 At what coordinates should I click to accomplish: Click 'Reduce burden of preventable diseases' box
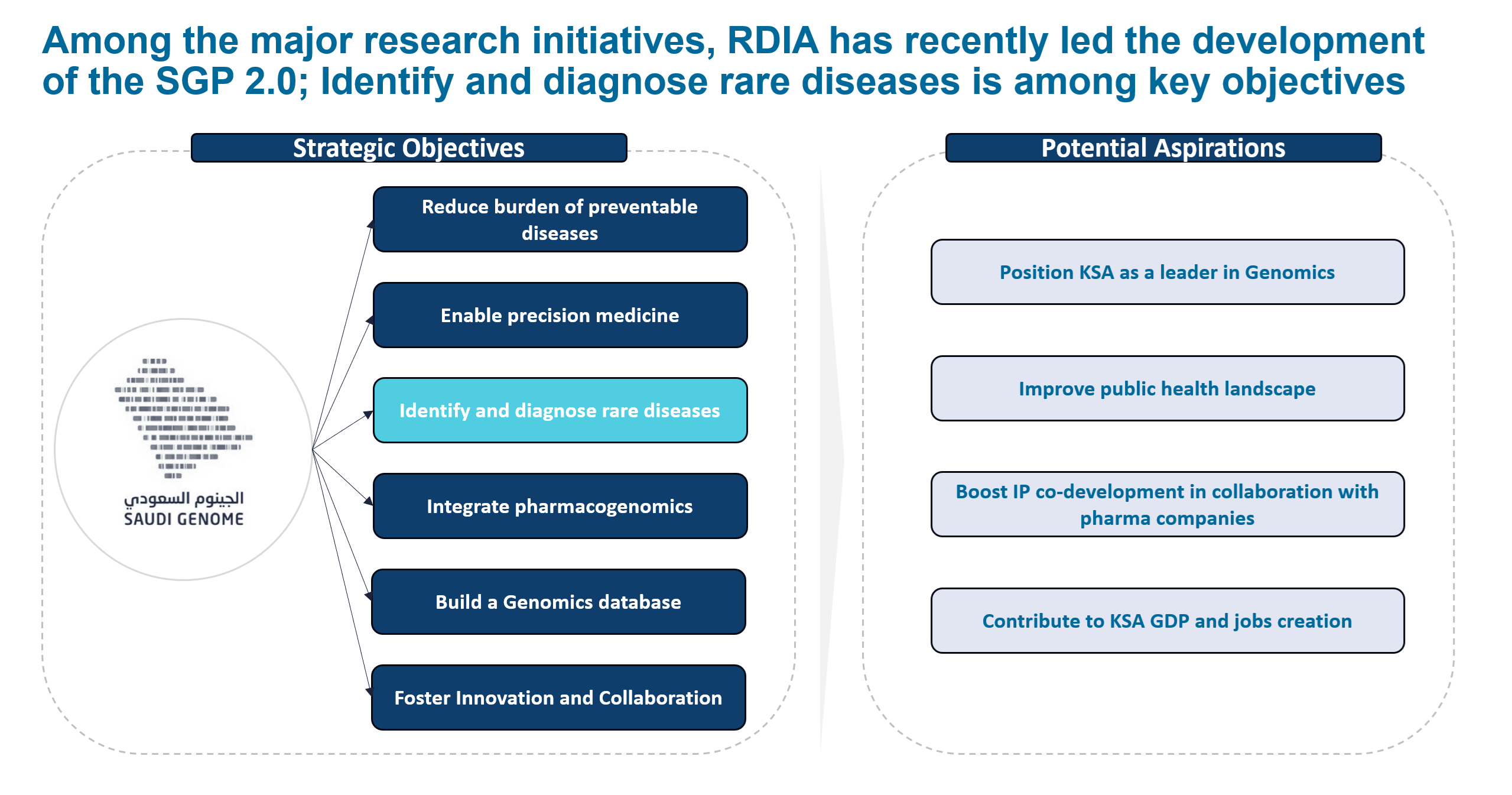click(560, 219)
